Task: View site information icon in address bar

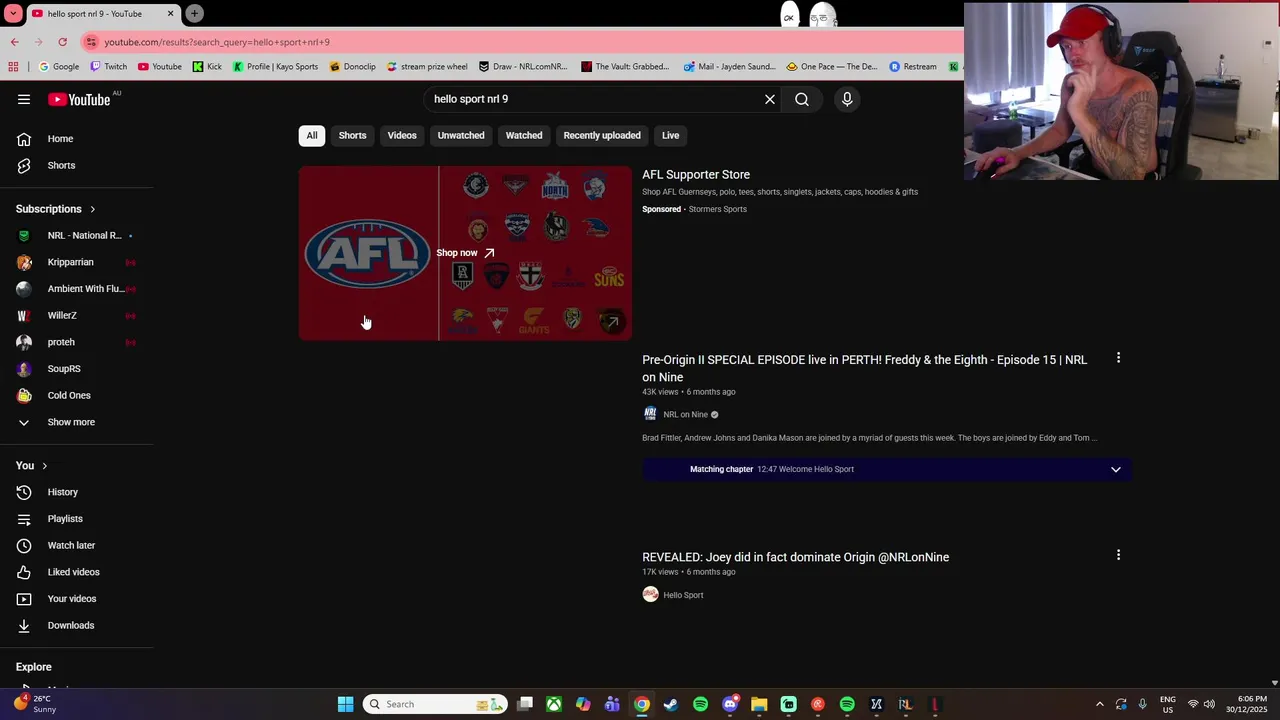Action: (x=91, y=42)
